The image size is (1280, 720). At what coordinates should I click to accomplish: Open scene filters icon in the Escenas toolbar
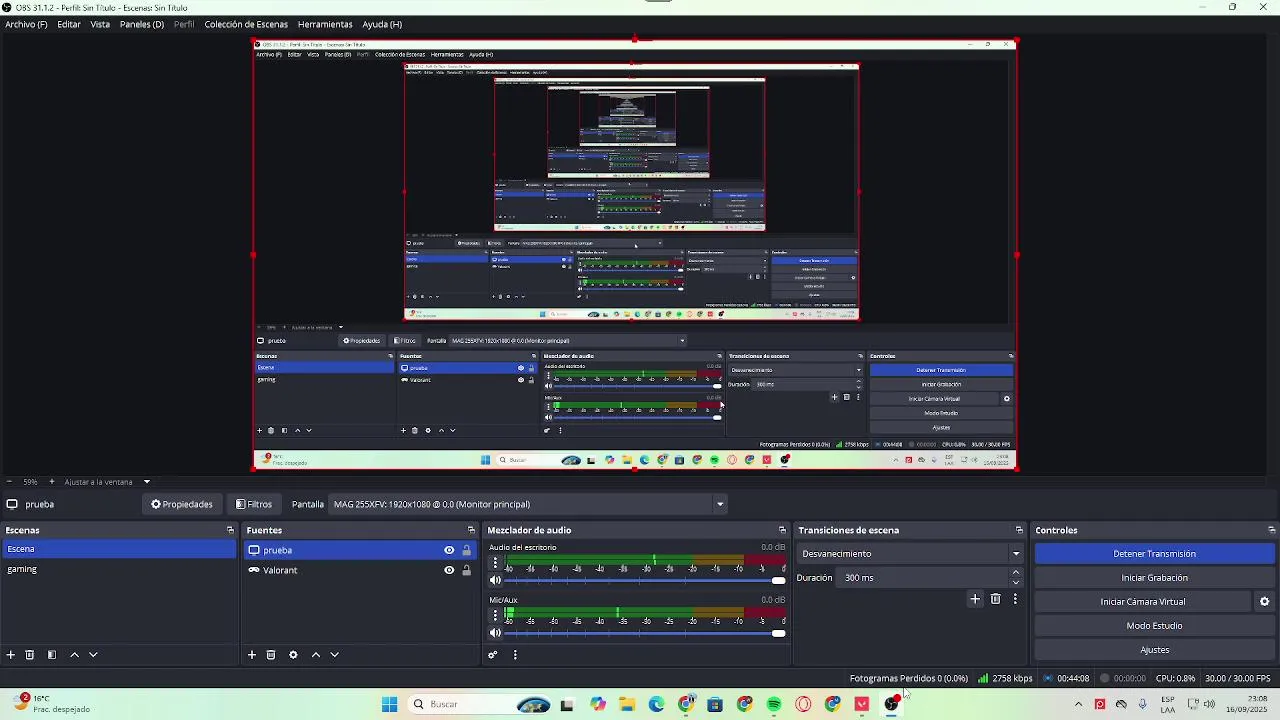point(52,655)
